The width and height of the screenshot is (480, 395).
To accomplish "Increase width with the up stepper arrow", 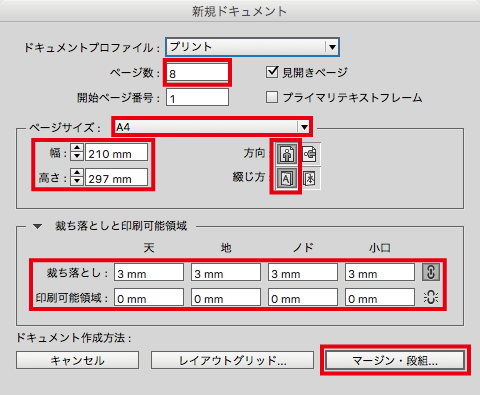I will click(x=77, y=148).
